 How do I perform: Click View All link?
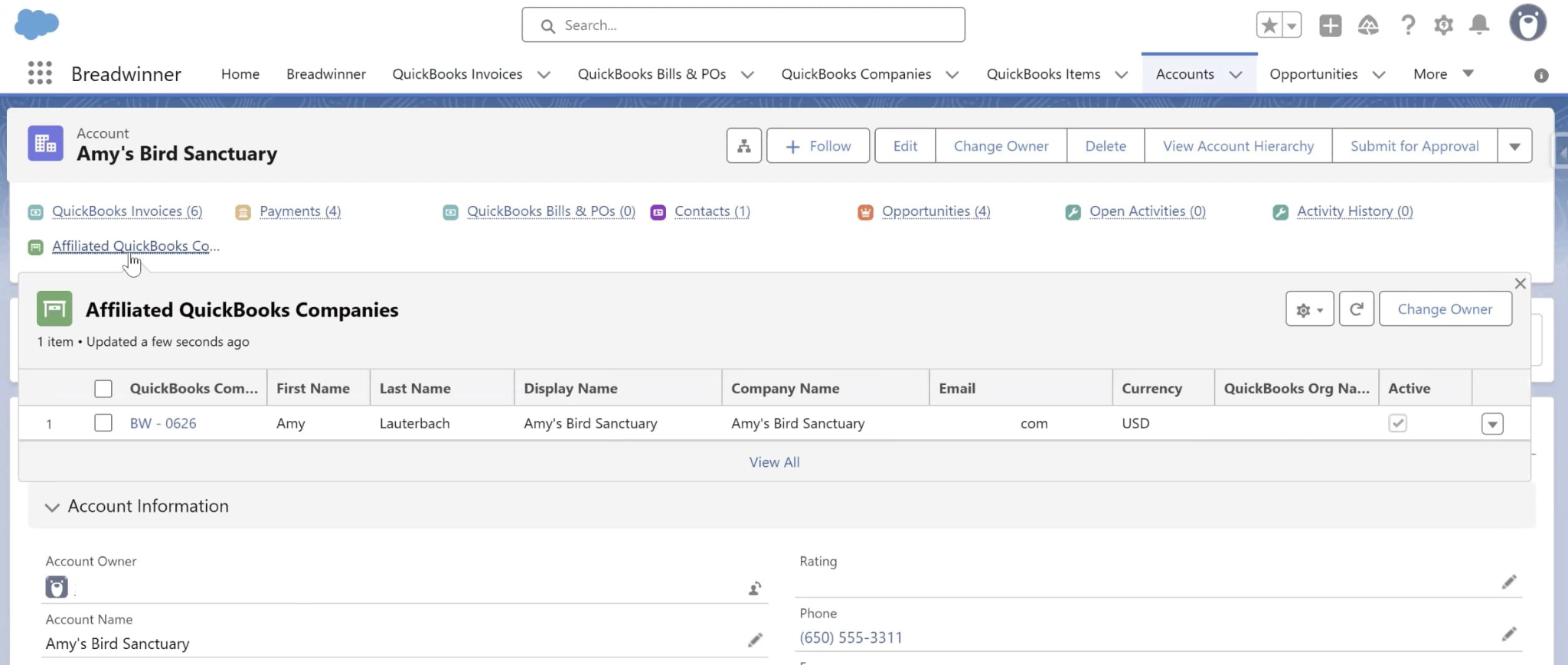click(x=774, y=462)
